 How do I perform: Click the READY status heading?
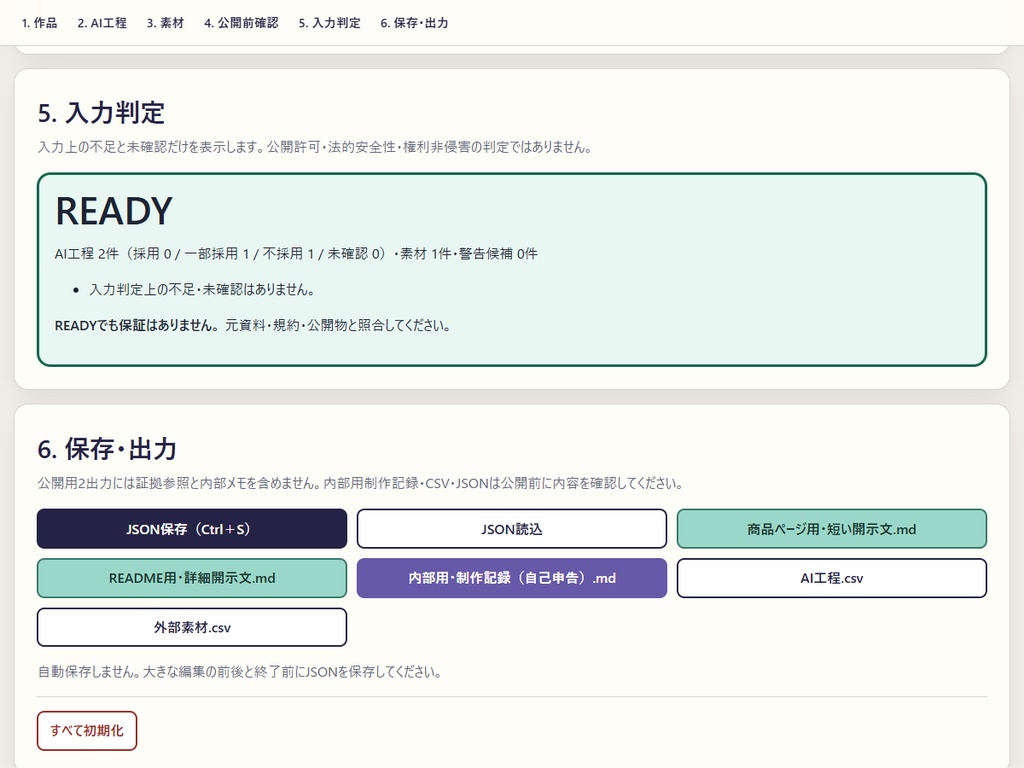coord(114,211)
